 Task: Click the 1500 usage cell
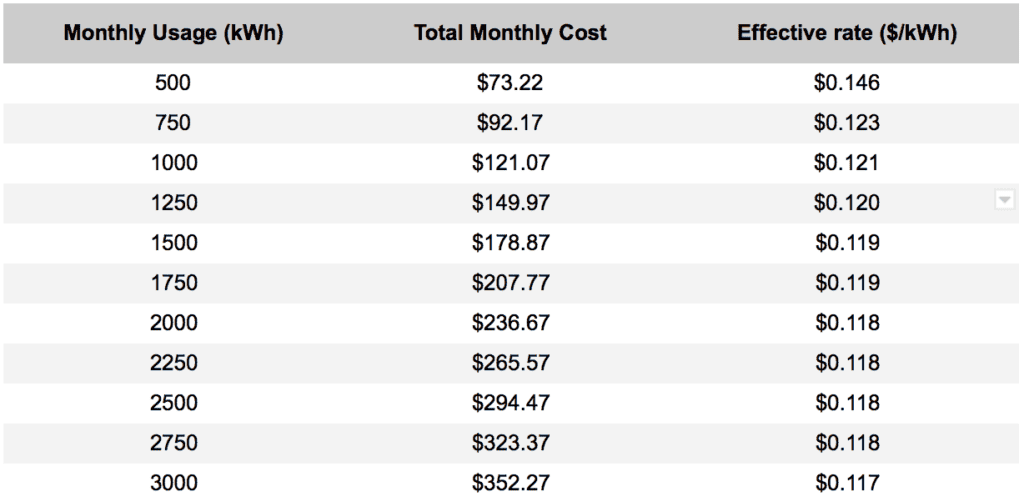coord(173,243)
